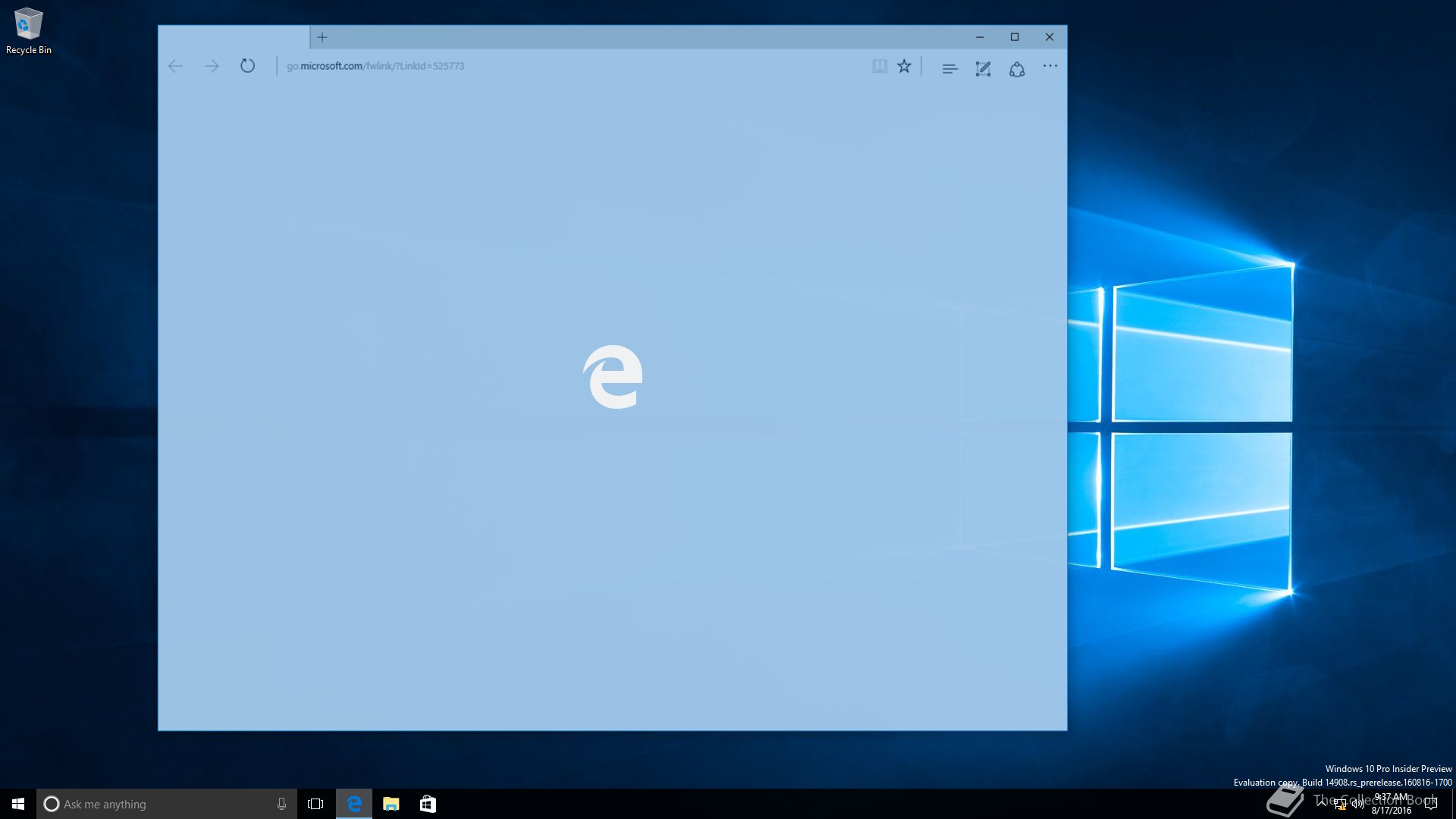Open Action Center notifications icon
Viewport: 1456px width, 819px height.
tap(1431, 804)
